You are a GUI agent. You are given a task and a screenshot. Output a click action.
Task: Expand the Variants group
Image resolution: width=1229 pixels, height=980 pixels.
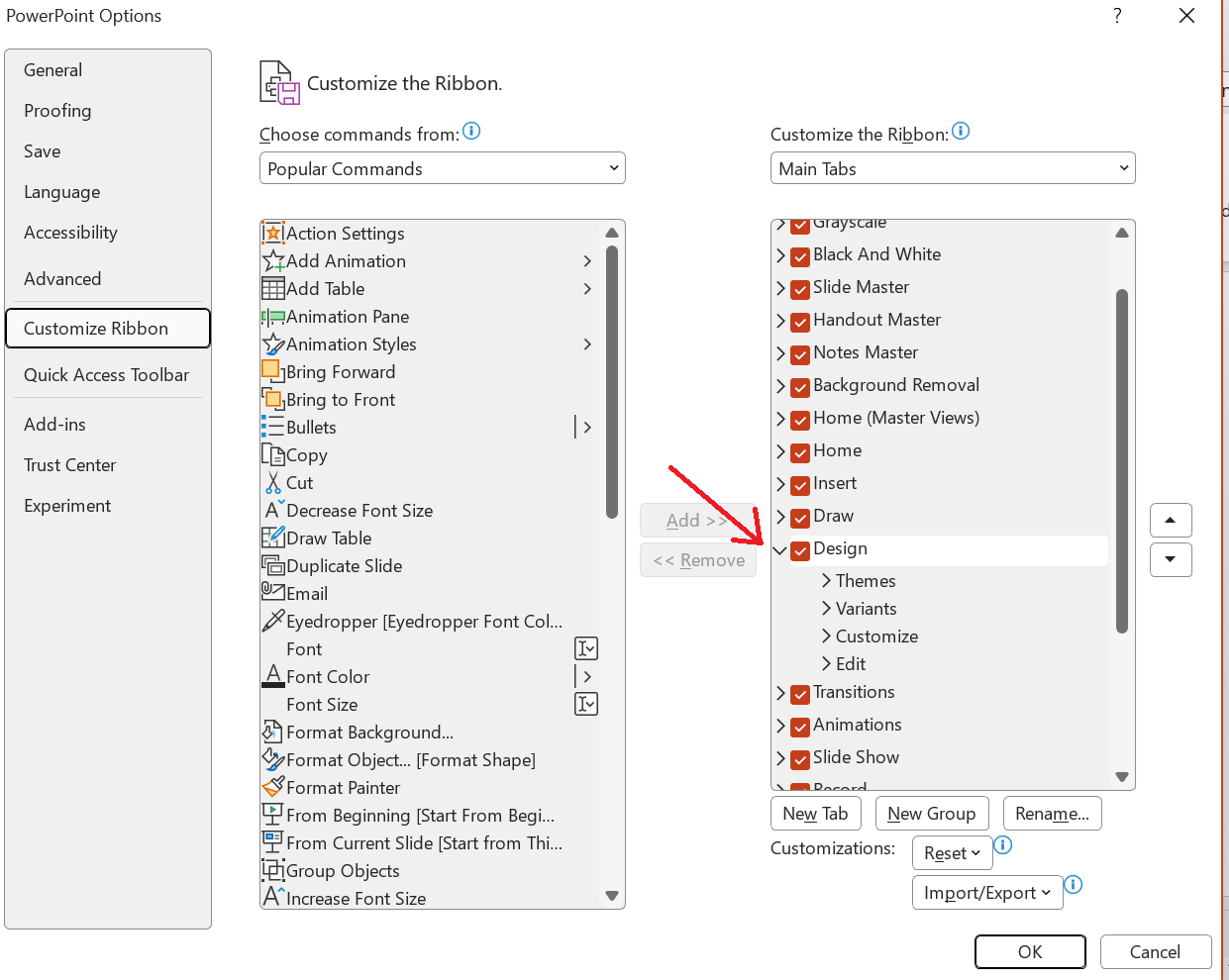click(826, 609)
